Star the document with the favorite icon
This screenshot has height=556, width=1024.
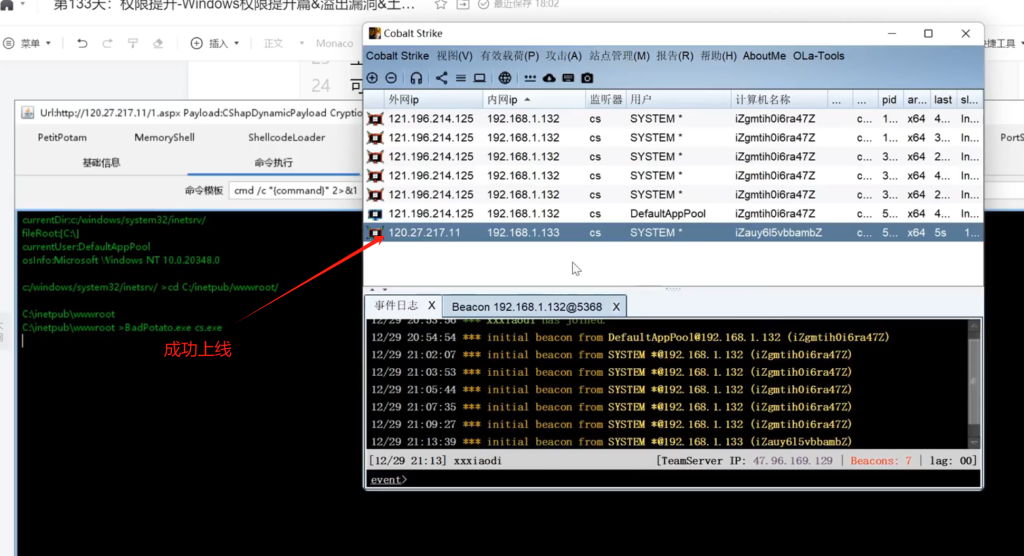pos(441,5)
